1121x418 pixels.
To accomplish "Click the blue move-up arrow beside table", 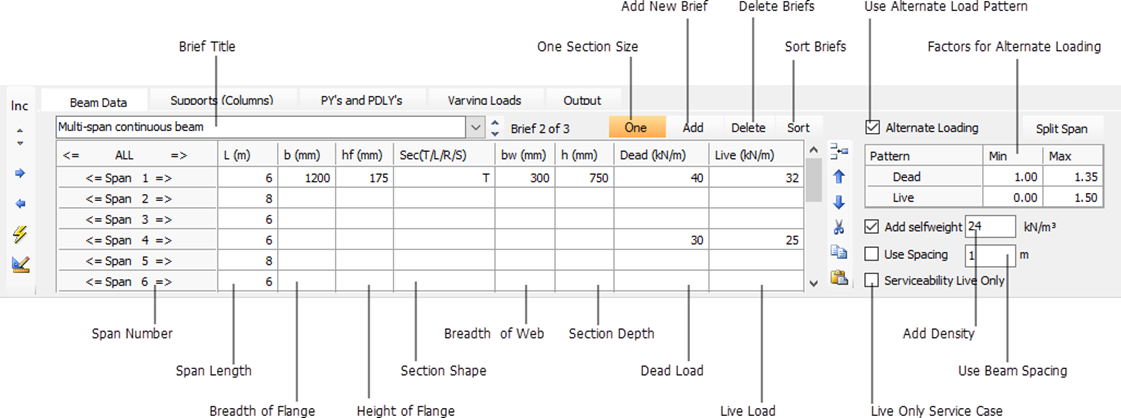I will 839,176.
